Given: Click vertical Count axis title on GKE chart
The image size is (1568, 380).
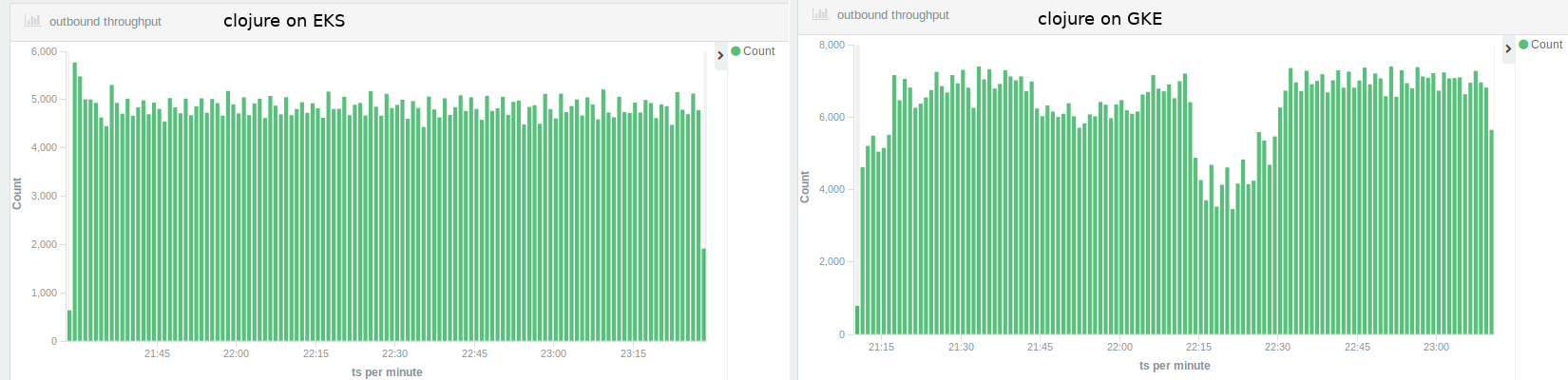Looking at the screenshot, I should pos(805,187).
